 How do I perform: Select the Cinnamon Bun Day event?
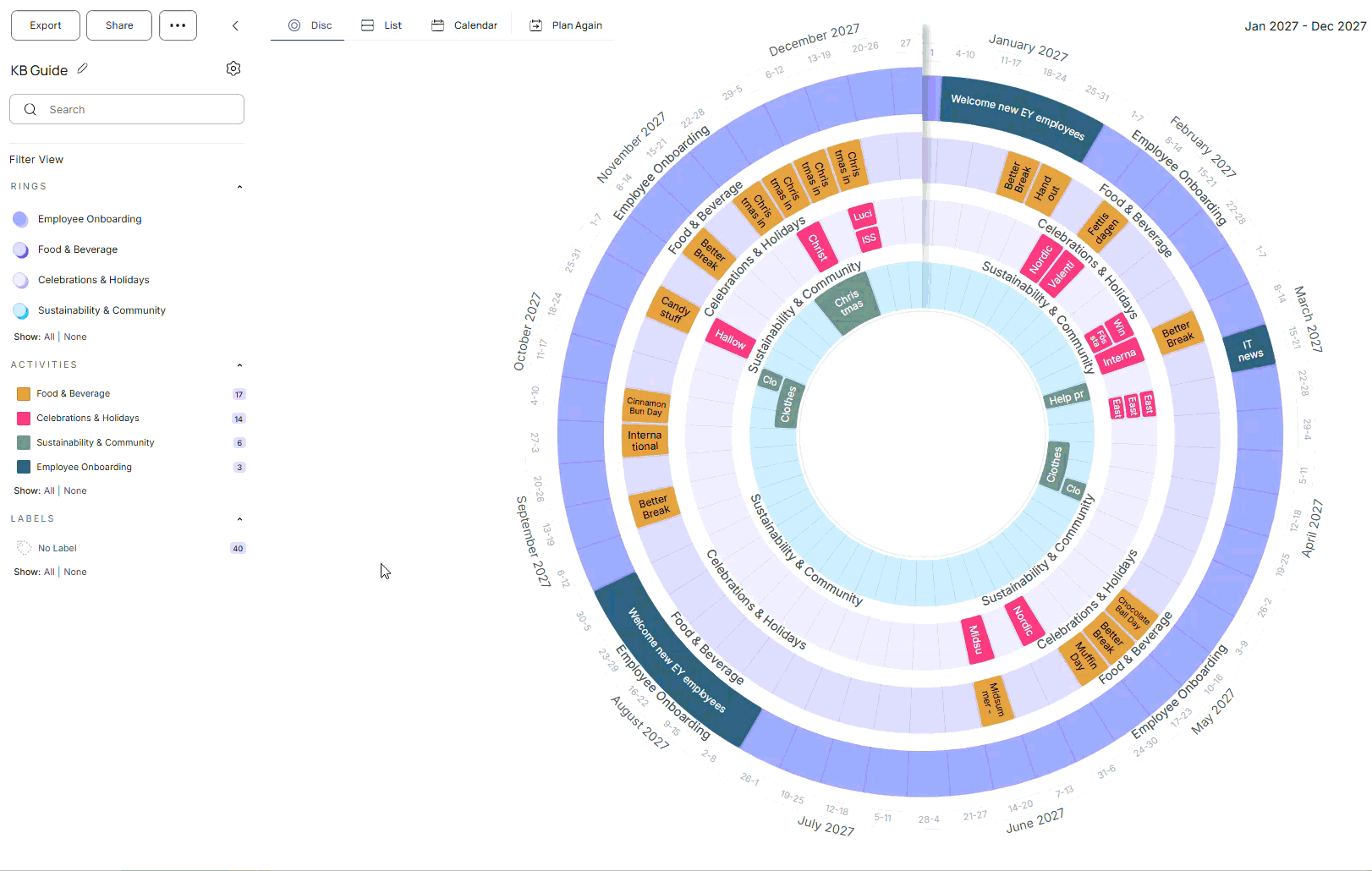(646, 407)
